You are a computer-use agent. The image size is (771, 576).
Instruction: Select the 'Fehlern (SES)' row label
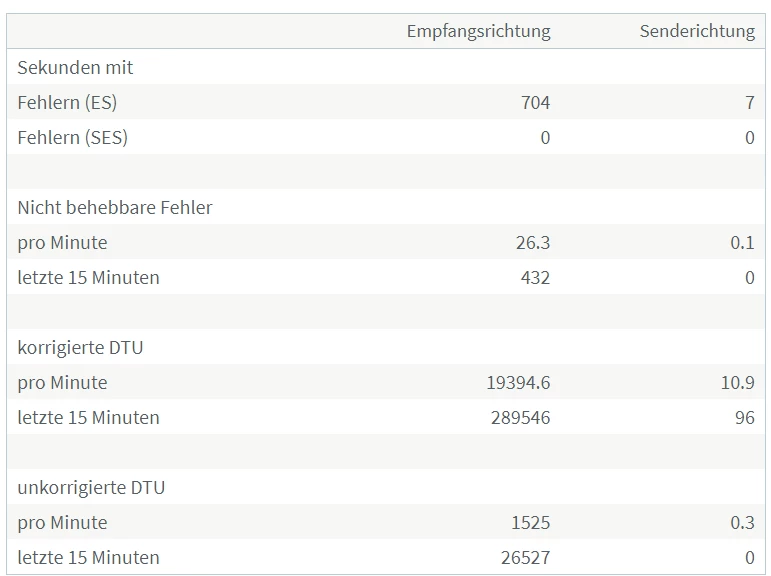(x=73, y=137)
